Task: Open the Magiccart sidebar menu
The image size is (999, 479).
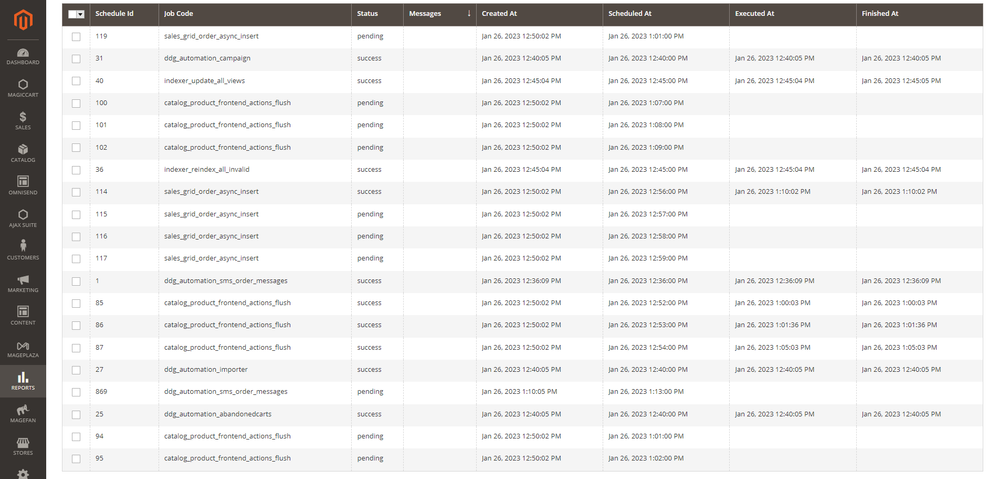Action: 23,89
